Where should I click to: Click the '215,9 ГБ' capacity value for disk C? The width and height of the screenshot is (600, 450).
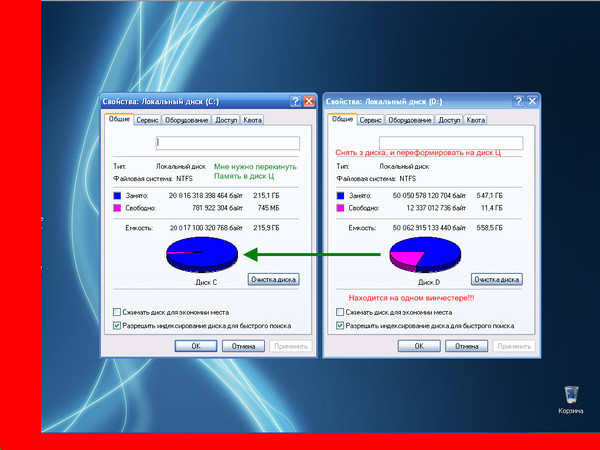coord(266,228)
